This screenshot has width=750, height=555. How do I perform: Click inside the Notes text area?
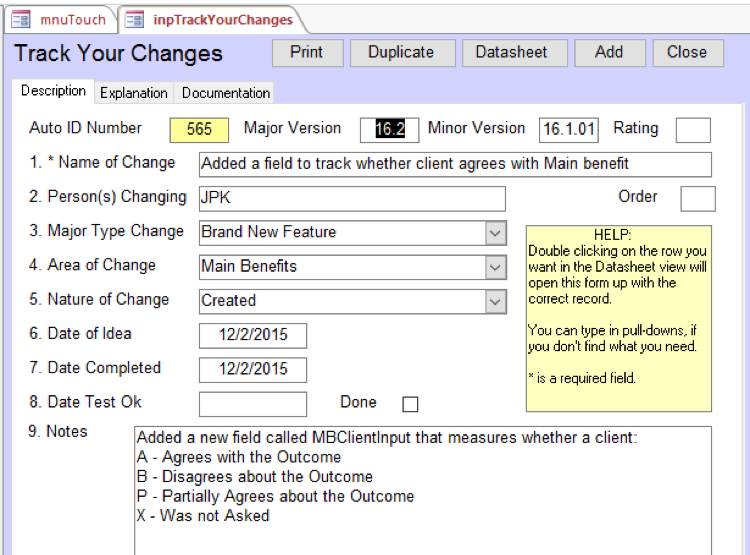423,490
